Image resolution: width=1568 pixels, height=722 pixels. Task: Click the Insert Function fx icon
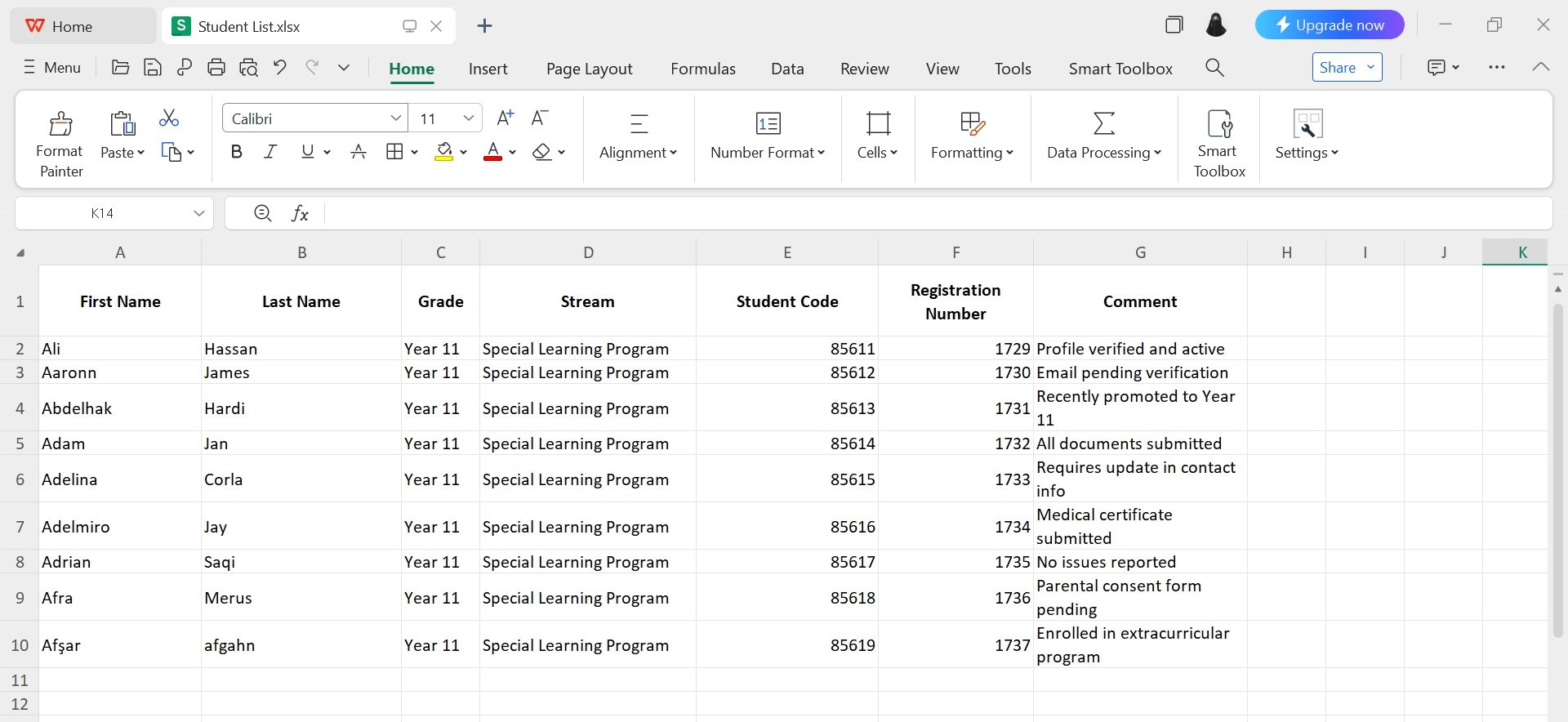pyautogui.click(x=300, y=213)
